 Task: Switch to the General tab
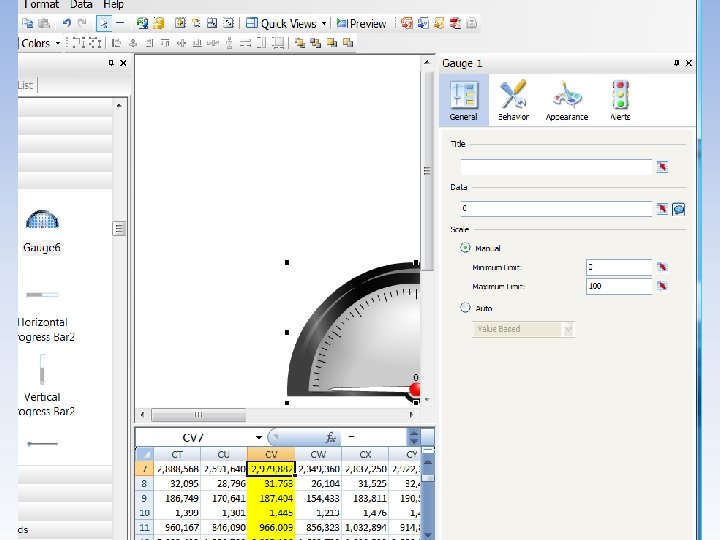coord(464,100)
